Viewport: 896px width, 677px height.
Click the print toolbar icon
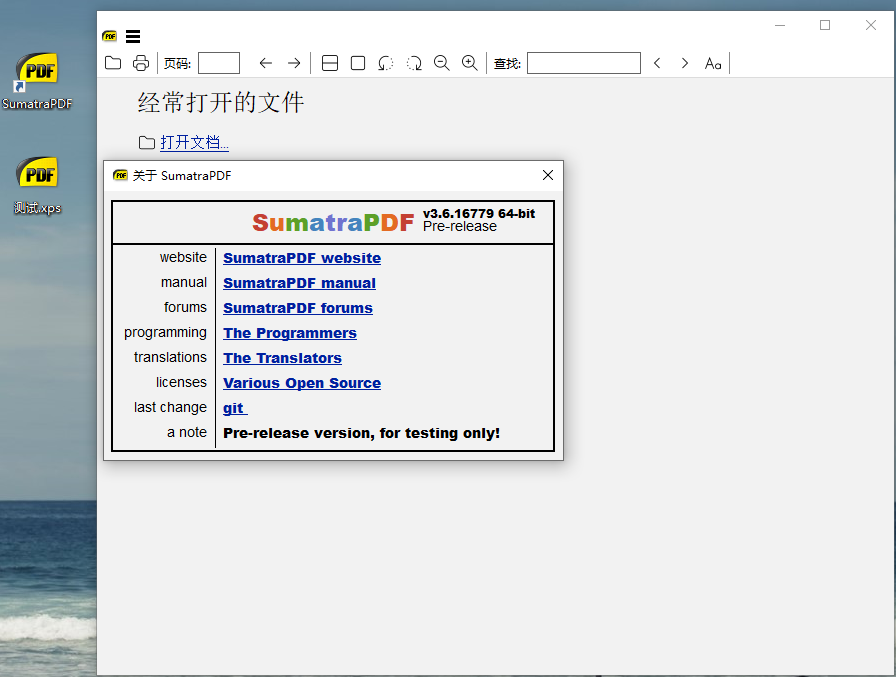(x=141, y=63)
